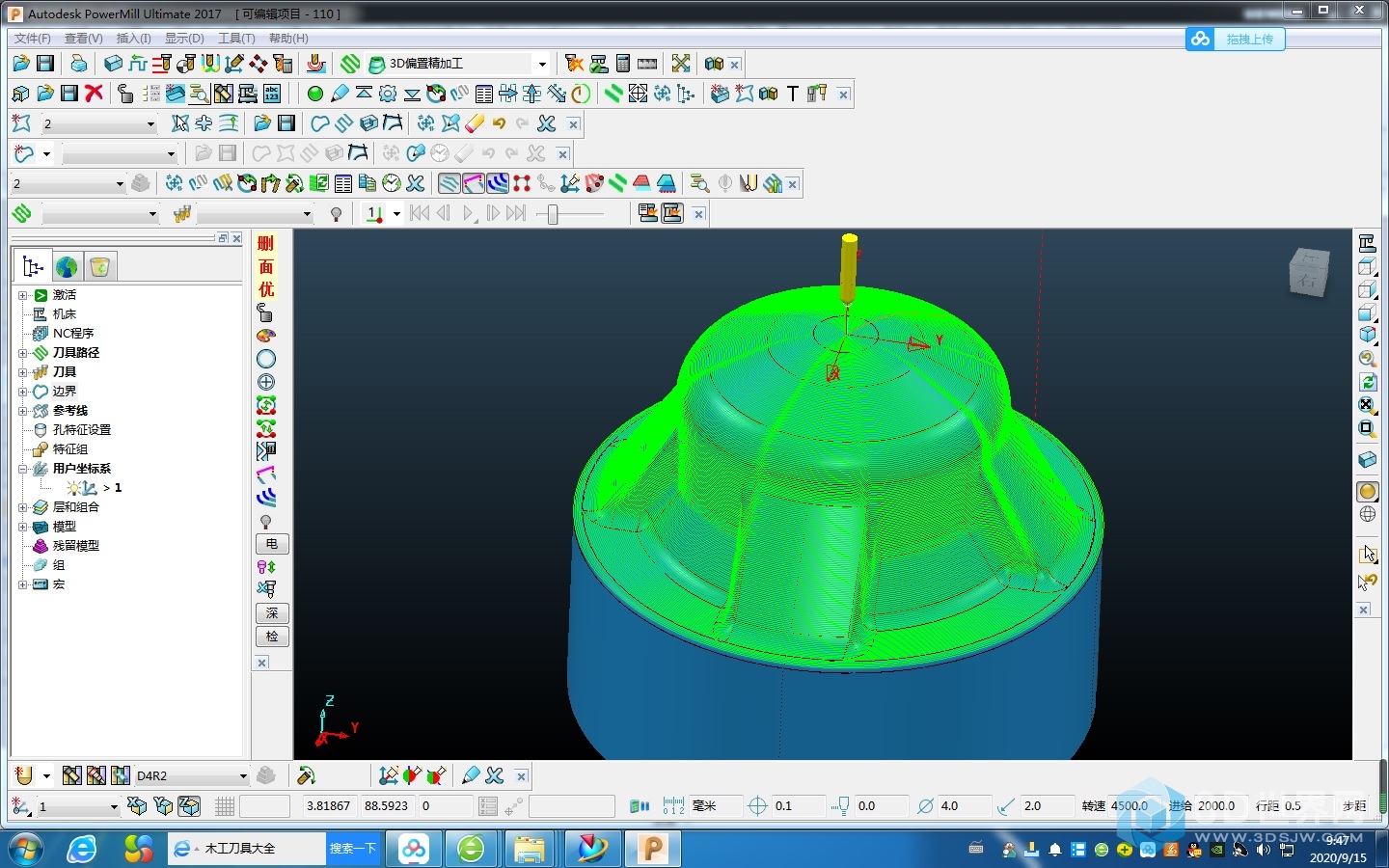The height and width of the screenshot is (868, 1389).
Task: Select the 残留模型 tree item
Action: pyautogui.click(x=75, y=546)
